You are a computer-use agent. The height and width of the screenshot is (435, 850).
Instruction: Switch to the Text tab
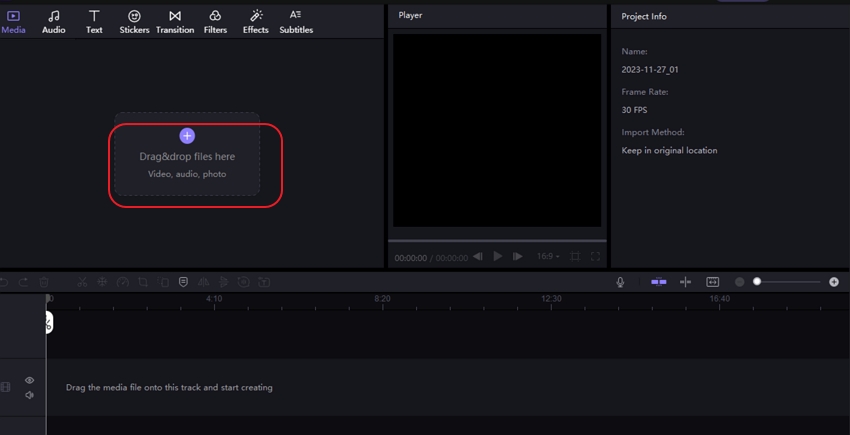click(x=94, y=22)
